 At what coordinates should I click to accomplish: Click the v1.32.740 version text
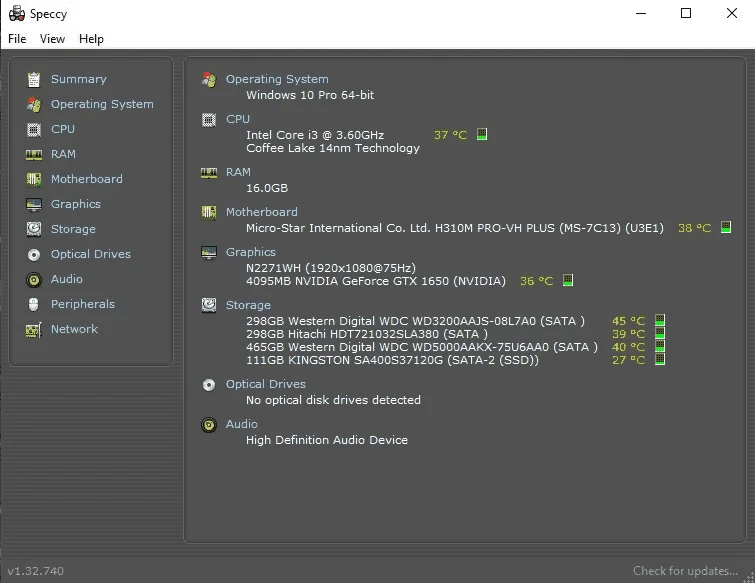(36, 571)
